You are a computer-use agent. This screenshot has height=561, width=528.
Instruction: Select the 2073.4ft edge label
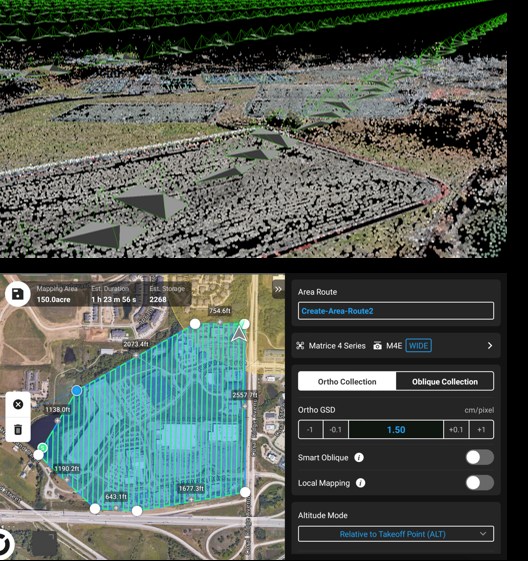136,344
